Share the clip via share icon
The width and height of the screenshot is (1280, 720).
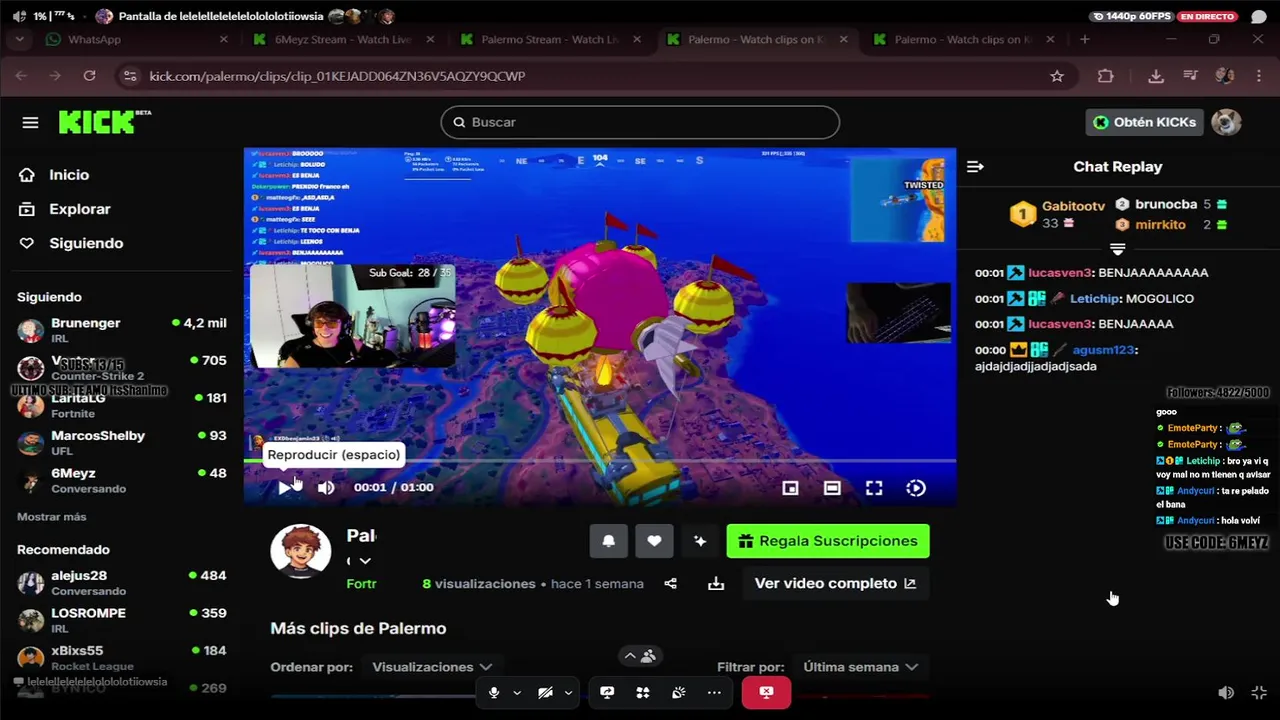point(670,583)
